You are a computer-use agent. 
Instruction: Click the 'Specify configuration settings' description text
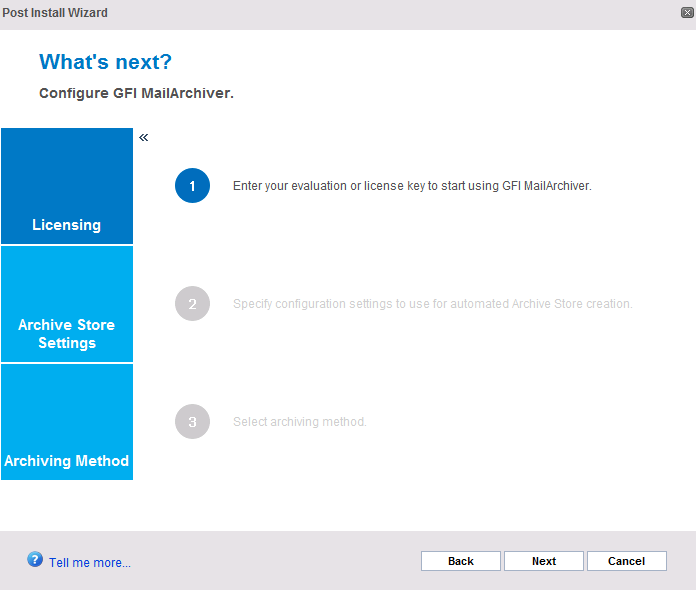coord(433,304)
